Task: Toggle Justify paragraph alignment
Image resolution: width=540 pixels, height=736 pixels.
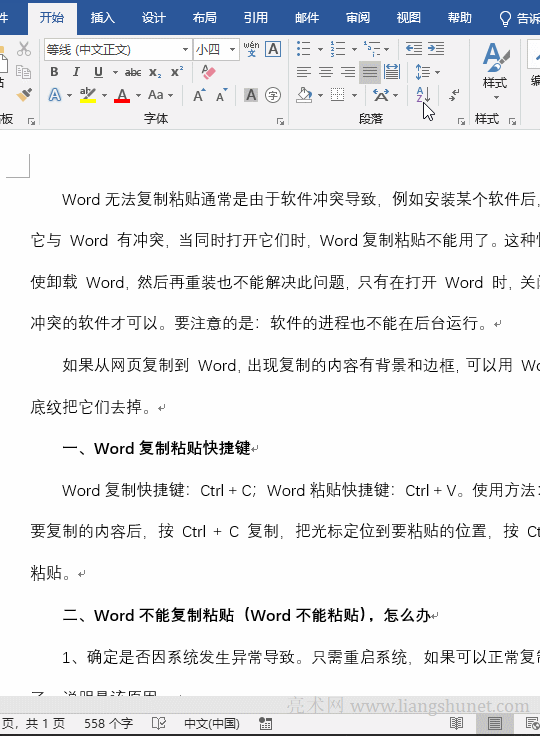Action: (x=370, y=72)
